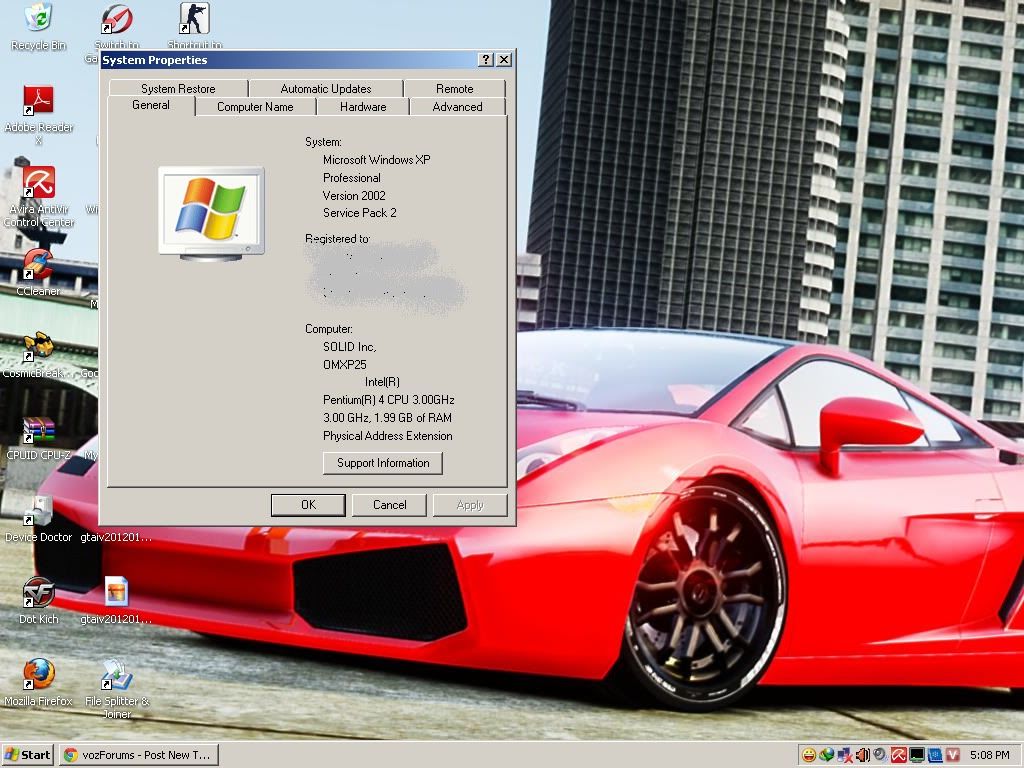Open the Advanced tab
This screenshot has height=768, width=1024.
pyautogui.click(x=457, y=107)
